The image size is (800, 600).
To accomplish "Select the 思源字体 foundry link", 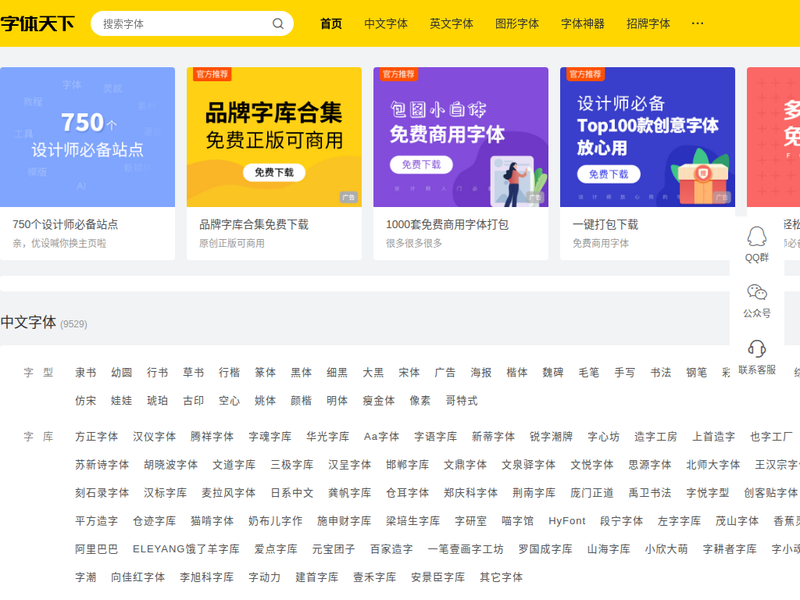I will point(650,465).
